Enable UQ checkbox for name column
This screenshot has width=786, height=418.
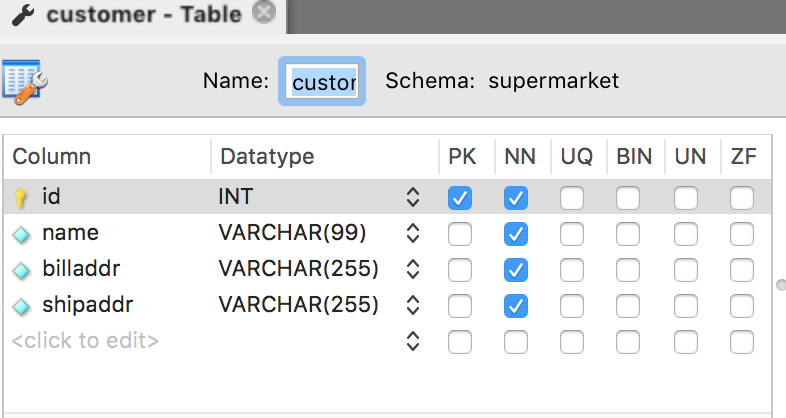[x=571, y=234]
